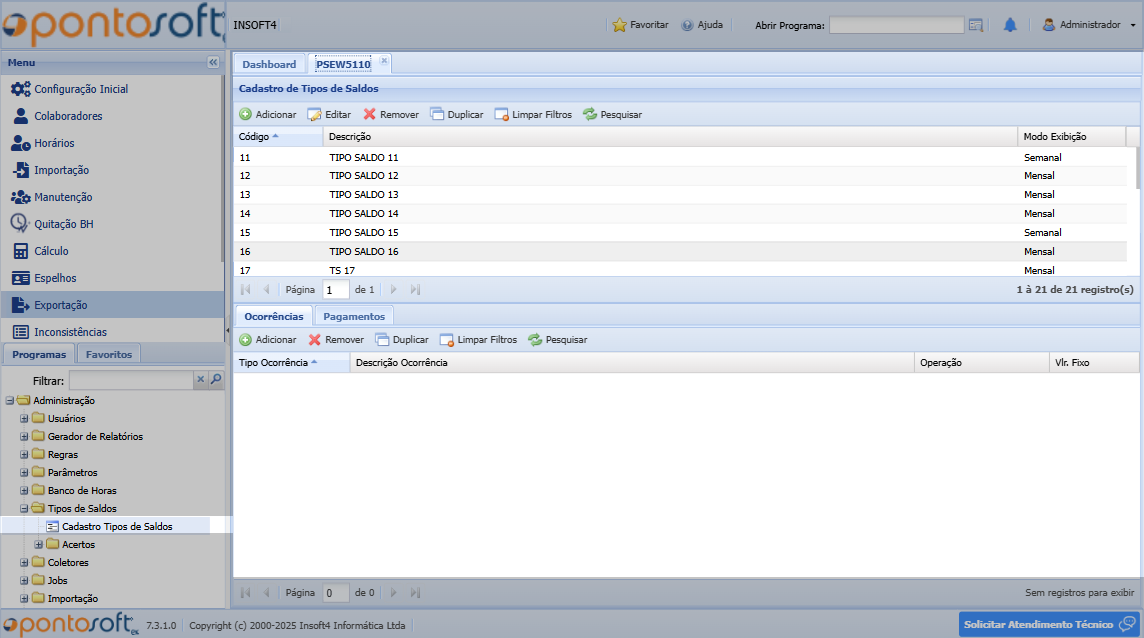Viewport: 1144px width, 638px height.
Task: Click the Favoritar star icon
Action: (x=619, y=25)
